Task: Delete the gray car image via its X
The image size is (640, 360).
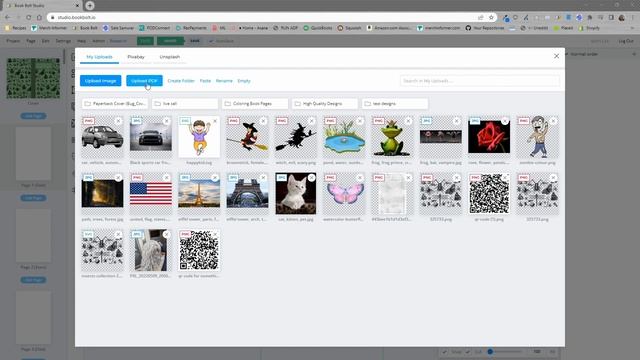Action: [118, 121]
